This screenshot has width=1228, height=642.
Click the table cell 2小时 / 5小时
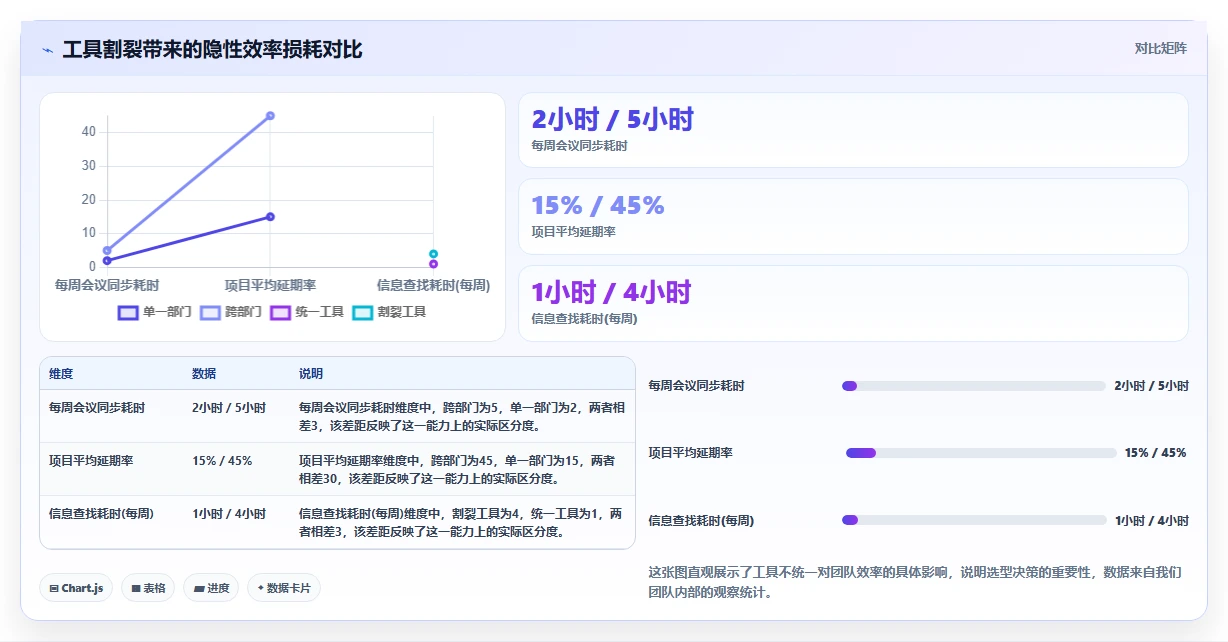[x=229, y=408]
